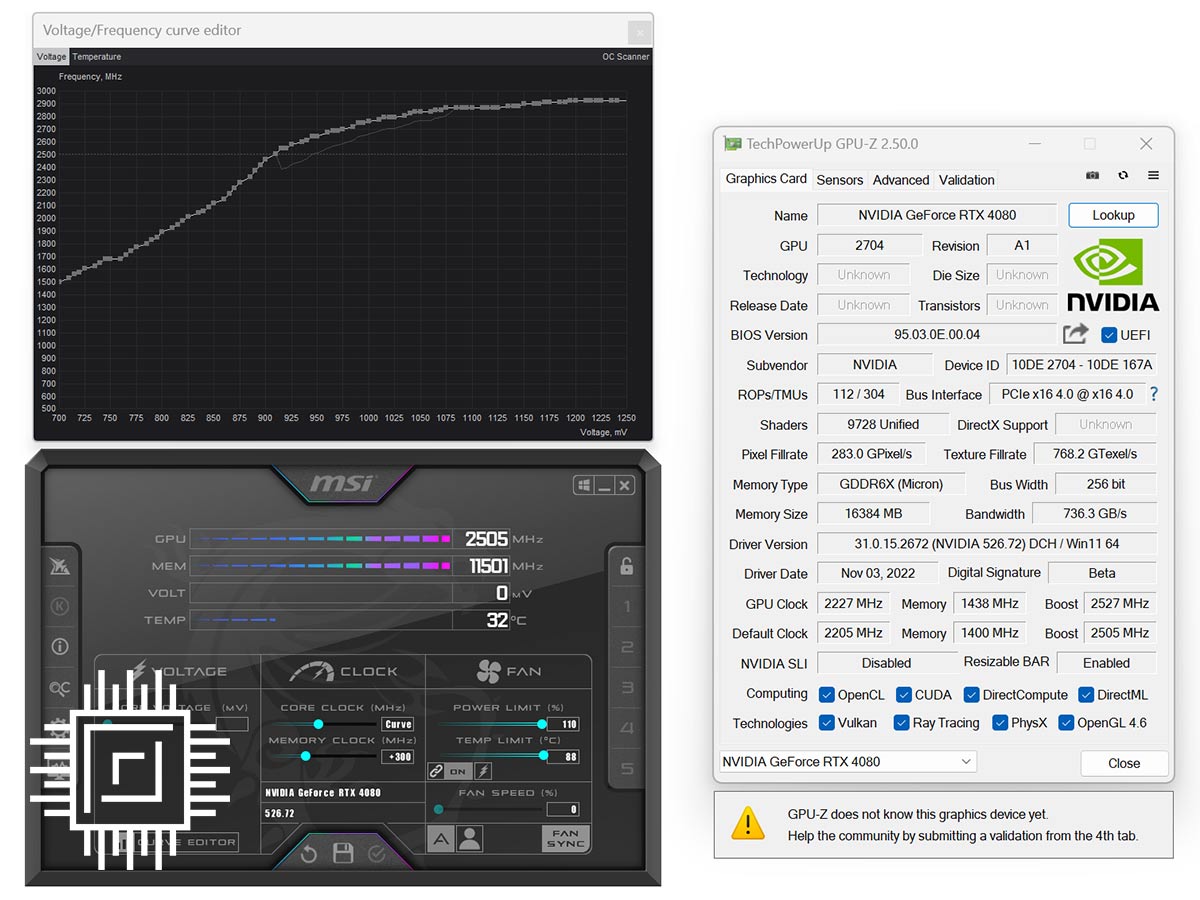Toggle the UEFI checkbox
The width and height of the screenshot is (1200, 900).
(1109, 335)
